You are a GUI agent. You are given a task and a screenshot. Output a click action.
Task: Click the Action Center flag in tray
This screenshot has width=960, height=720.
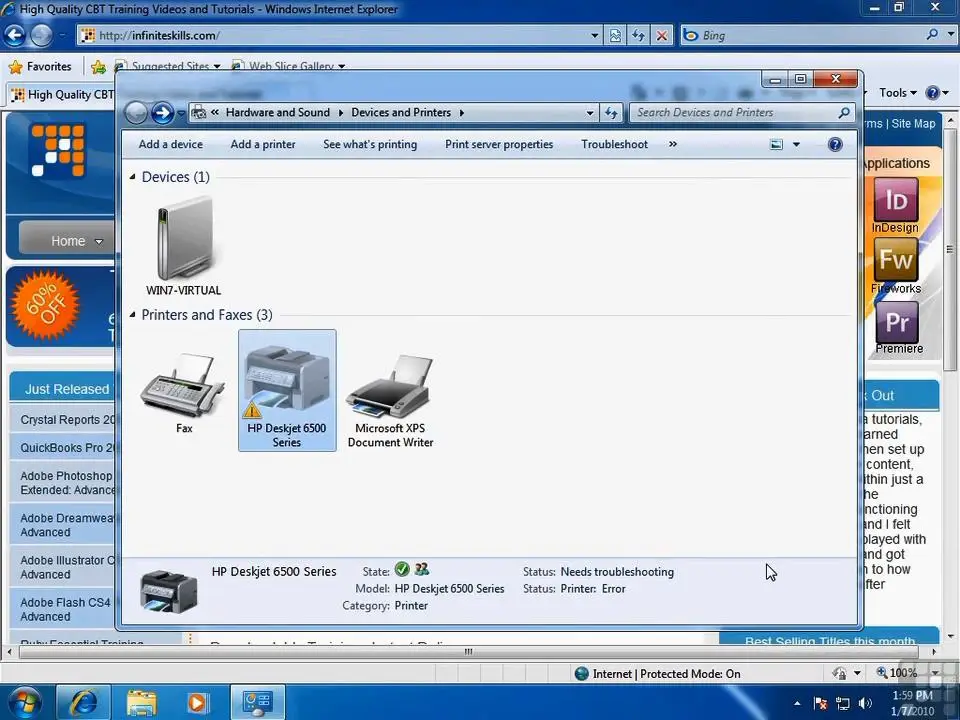coord(820,703)
